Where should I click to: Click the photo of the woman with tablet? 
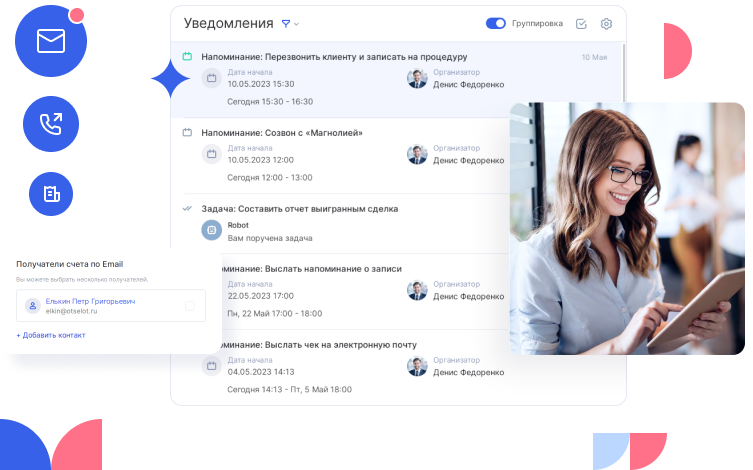click(627, 227)
